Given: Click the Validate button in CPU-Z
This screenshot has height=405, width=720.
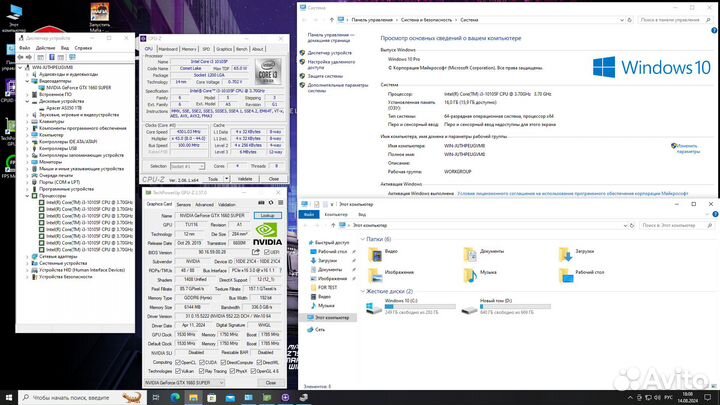Looking at the screenshot, I should (245, 179).
